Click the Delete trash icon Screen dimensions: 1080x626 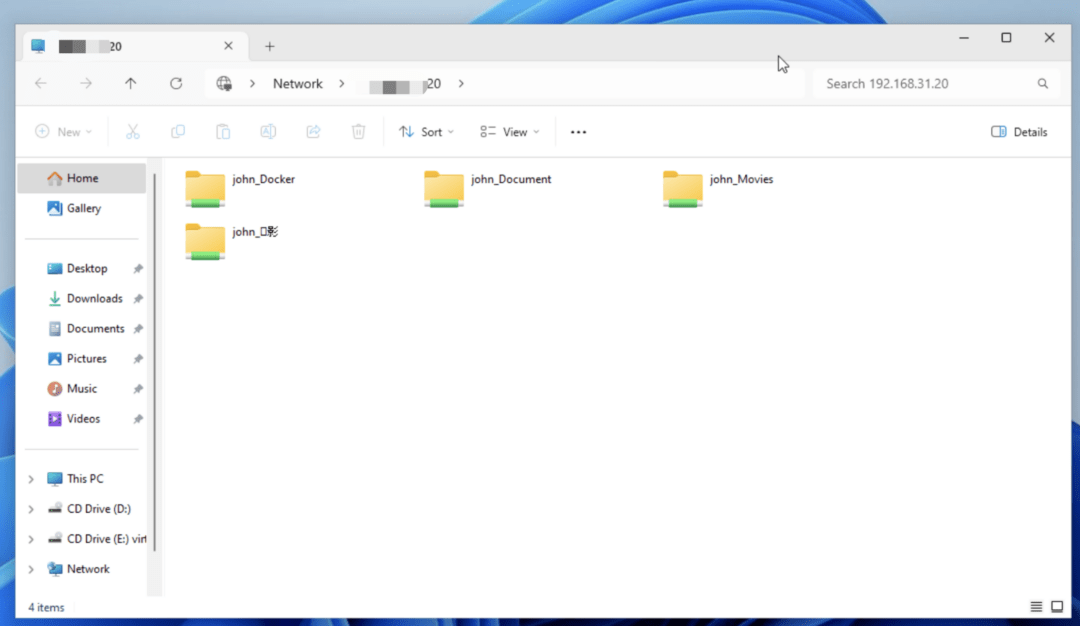tap(358, 132)
